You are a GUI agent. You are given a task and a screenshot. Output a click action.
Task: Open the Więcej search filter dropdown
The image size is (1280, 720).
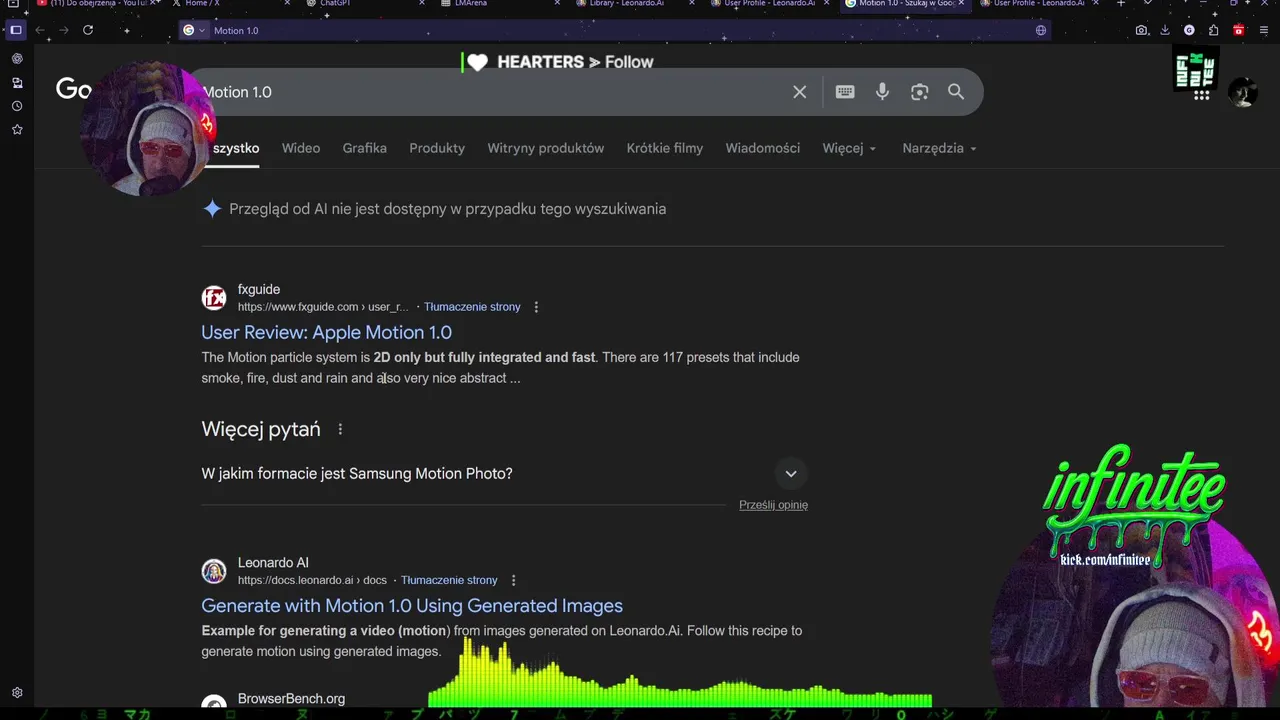pyautogui.click(x=849, y=148)
